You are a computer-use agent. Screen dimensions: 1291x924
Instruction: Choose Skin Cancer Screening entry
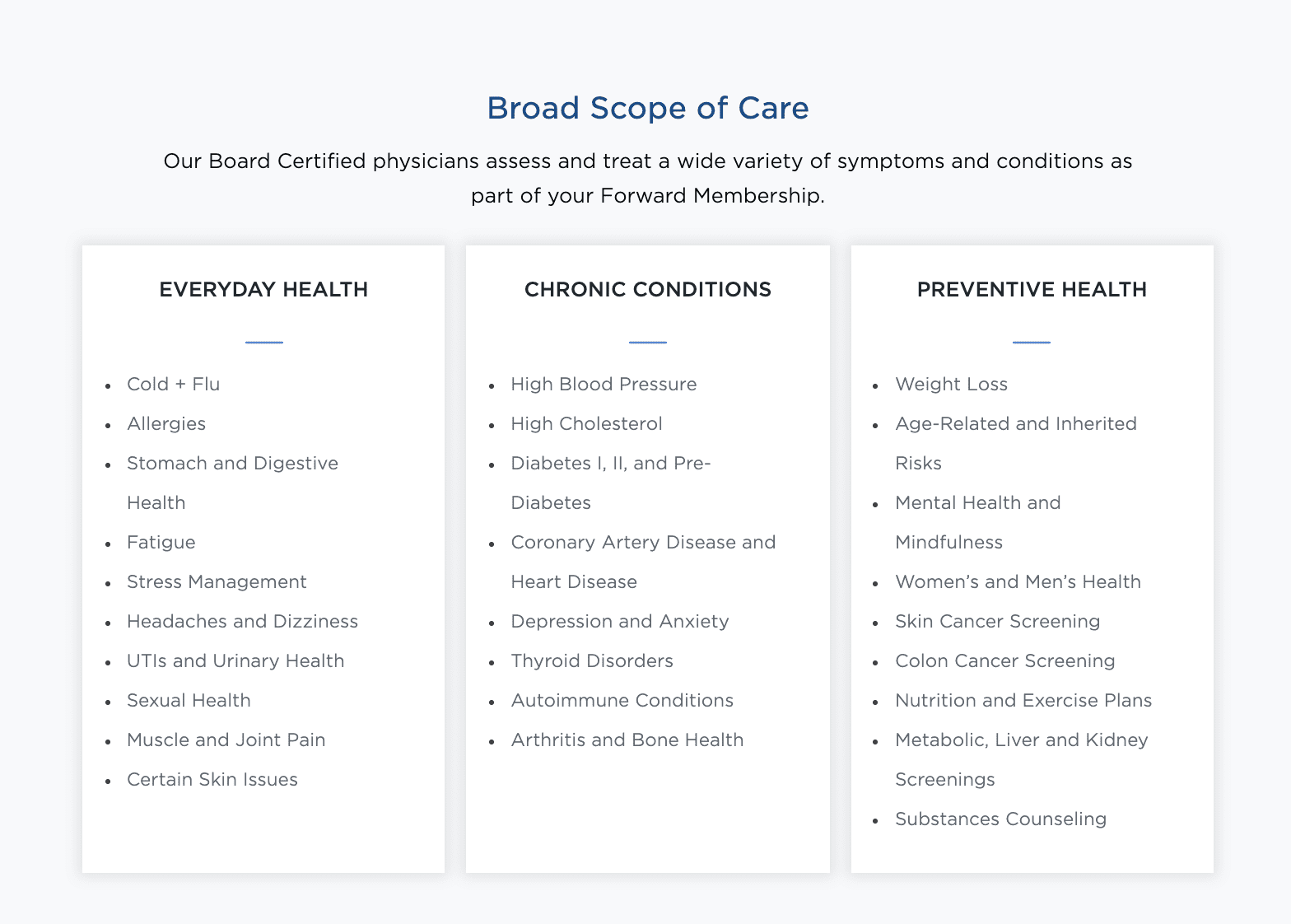(x=998, y=622)
